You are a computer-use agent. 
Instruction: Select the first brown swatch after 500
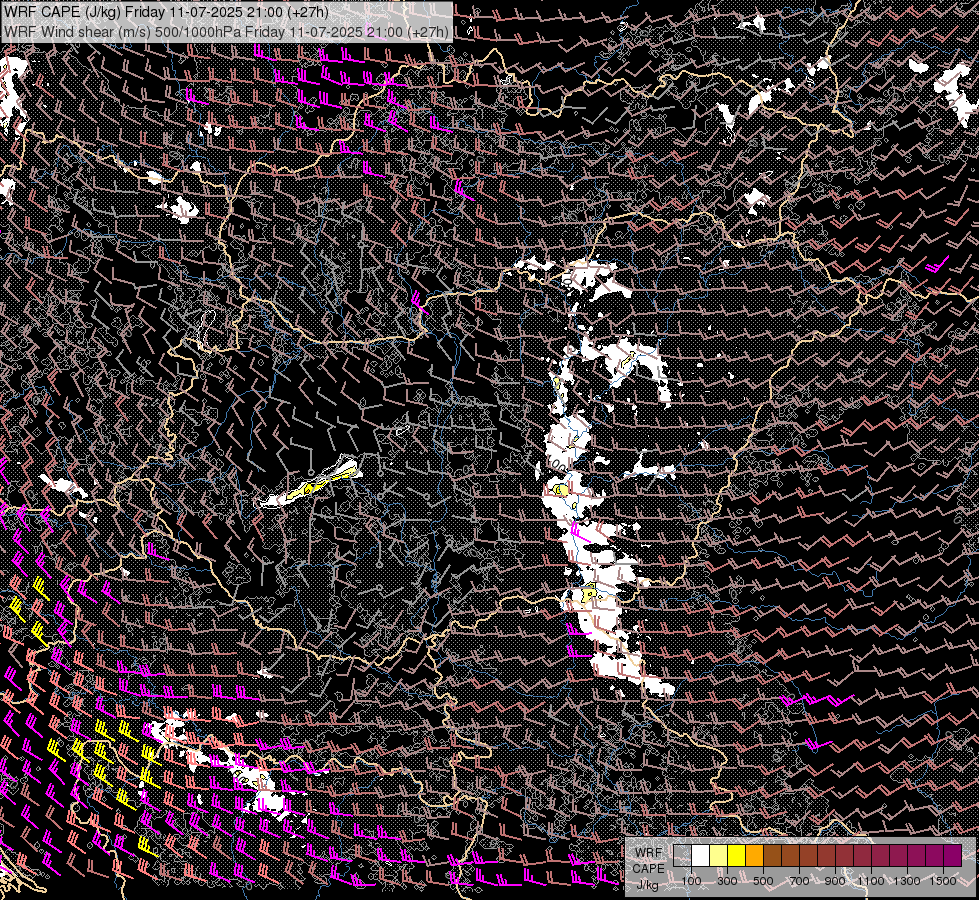tap(772, 856)
